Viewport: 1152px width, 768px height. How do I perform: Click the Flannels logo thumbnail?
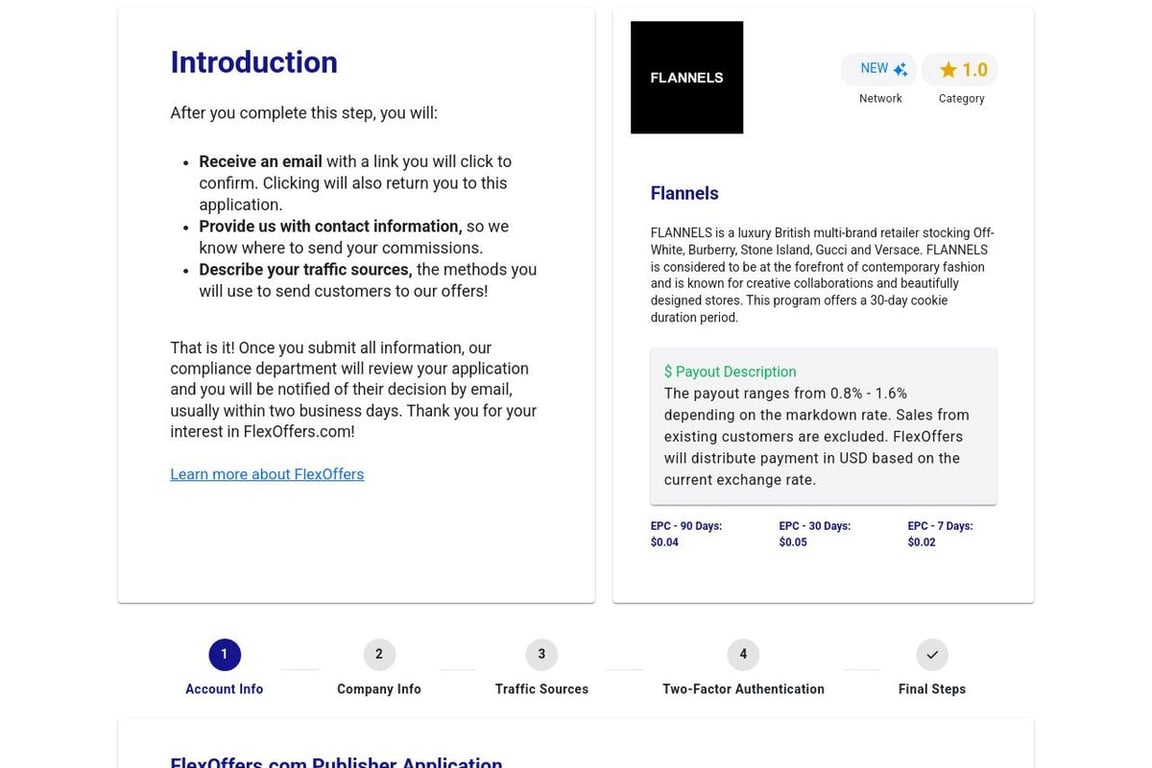coord(686,77)
